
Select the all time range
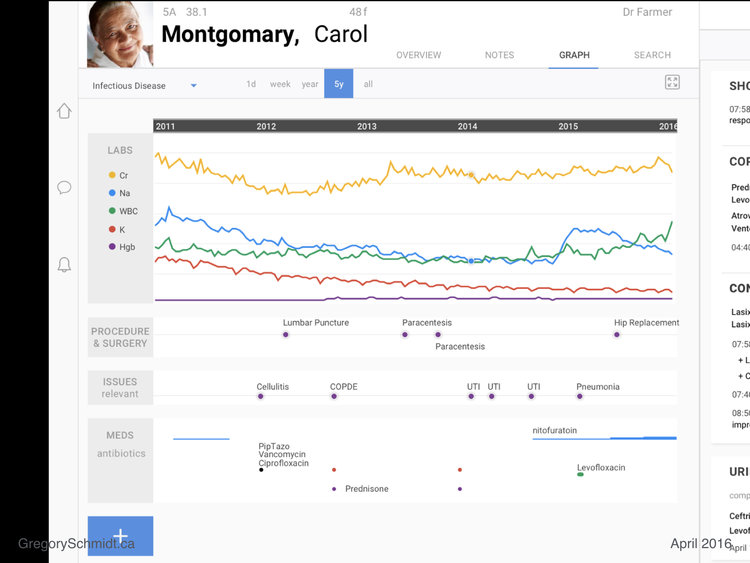point(368,84)
